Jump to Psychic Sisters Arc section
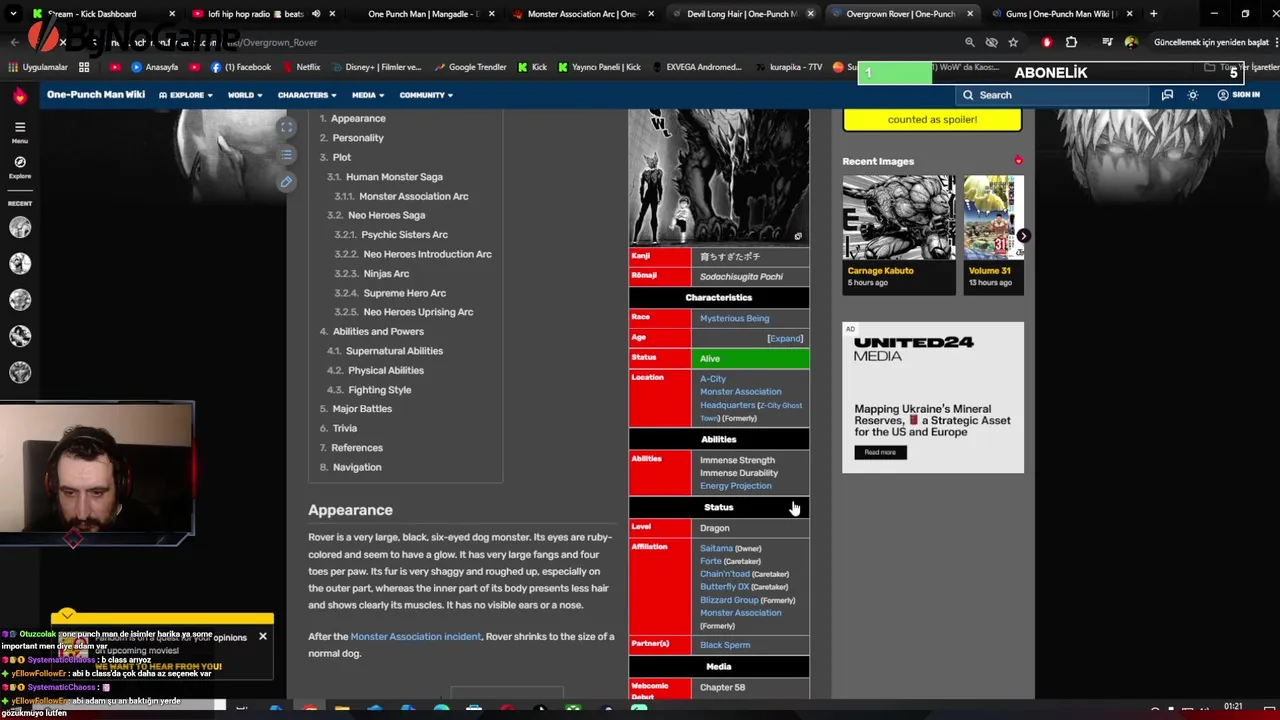This screenshot has height=720, width=1280. (404, 235)
